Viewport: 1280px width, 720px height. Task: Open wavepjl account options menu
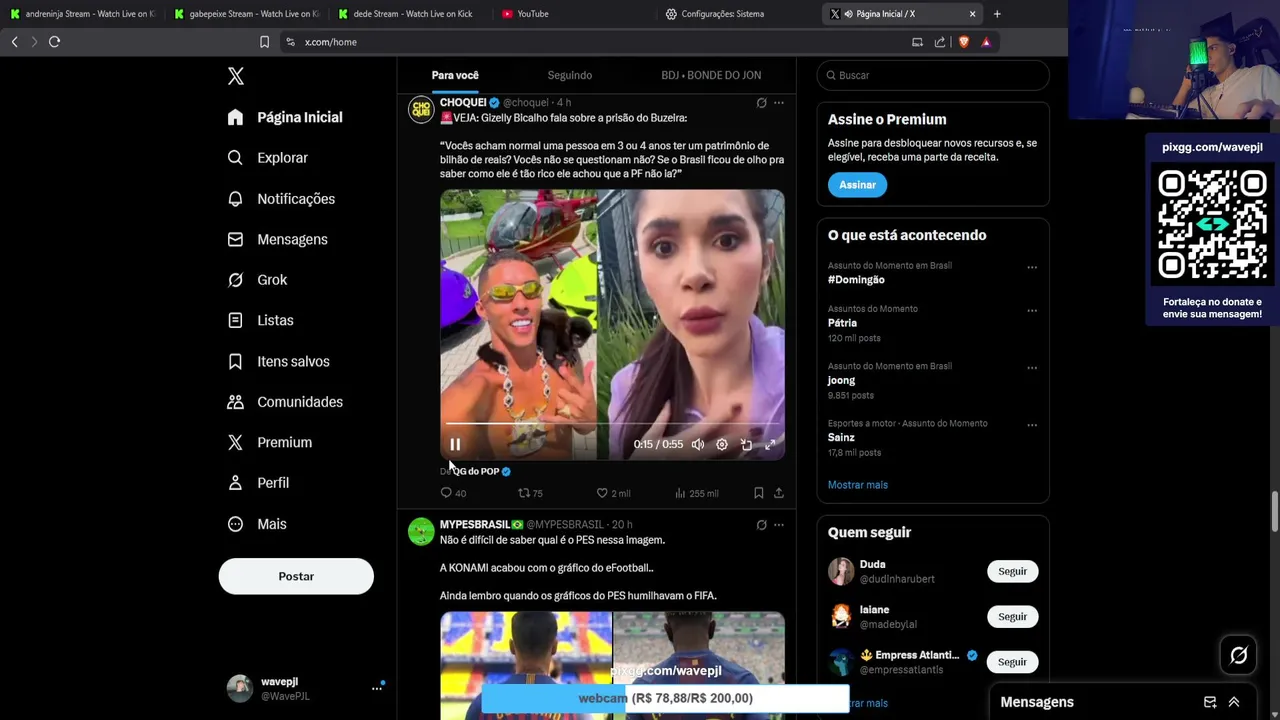tap(377, 688)
